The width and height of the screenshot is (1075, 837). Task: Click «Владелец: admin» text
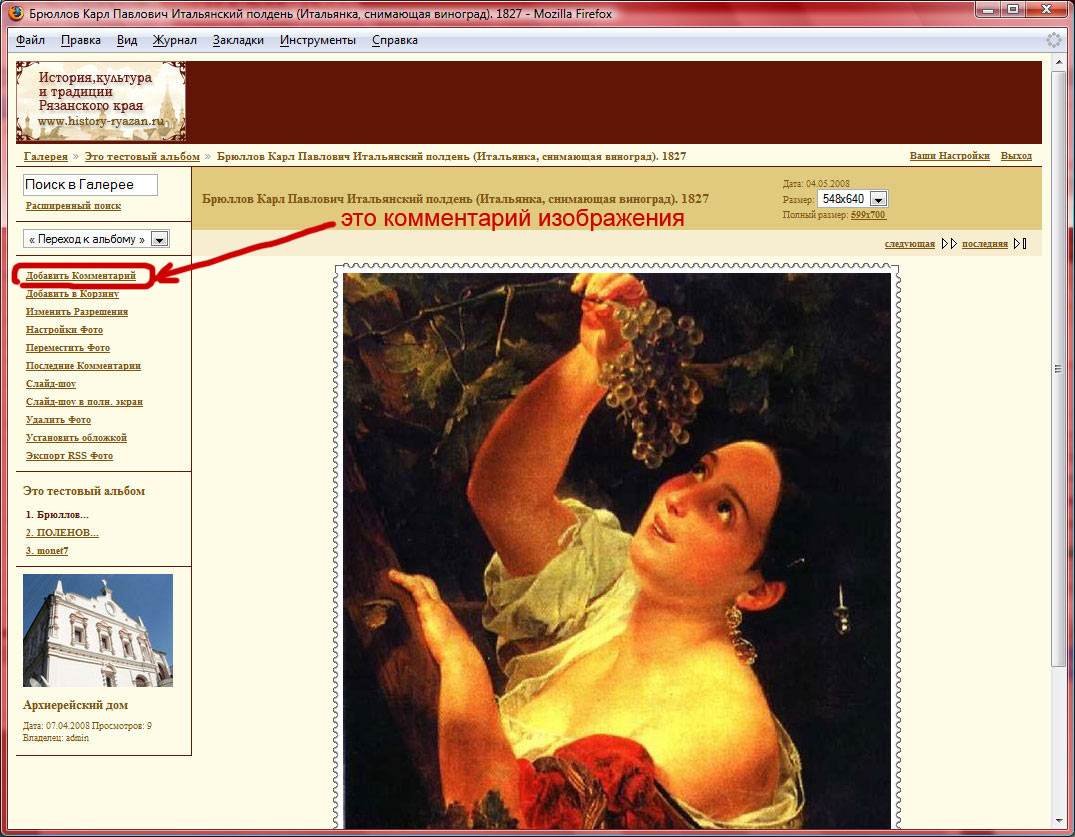[x=56, y=738]
